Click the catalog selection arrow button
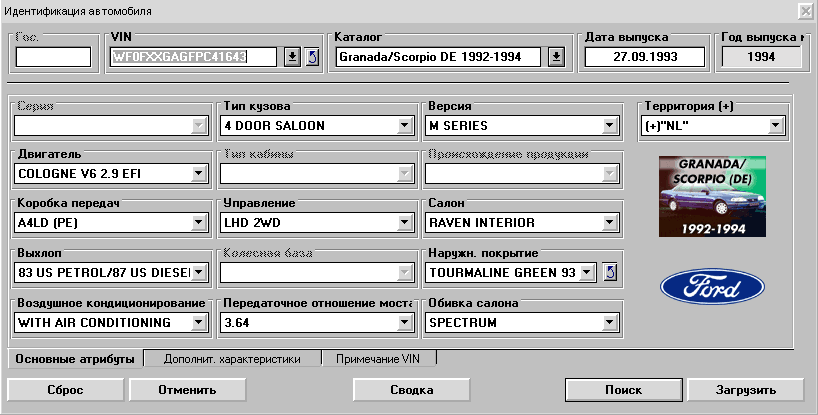Image resolution: width=818 pixels, height=415 pixels. [556, 56]
